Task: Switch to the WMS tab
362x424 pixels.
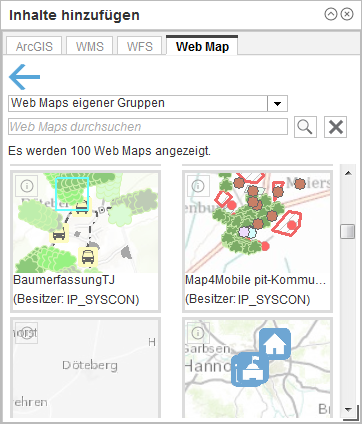Action: (90, 46)
